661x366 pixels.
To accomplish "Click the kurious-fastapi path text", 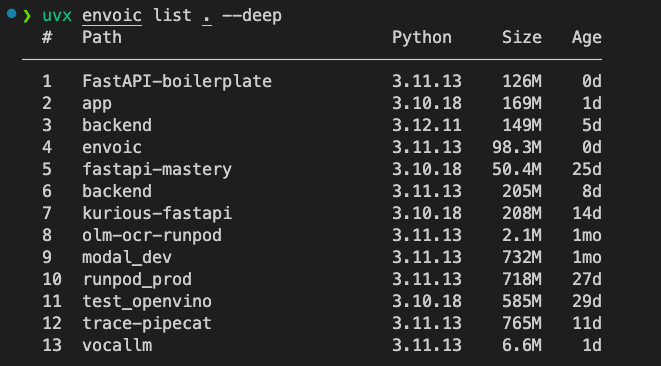I will 157,213.
